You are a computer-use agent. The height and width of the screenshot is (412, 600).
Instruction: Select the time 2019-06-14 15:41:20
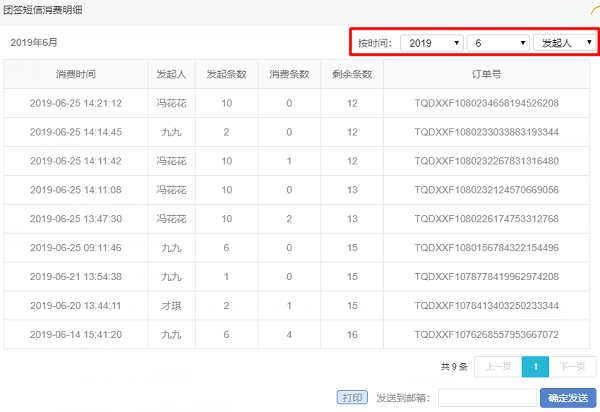pyautogui.click(x=76, y=335)
